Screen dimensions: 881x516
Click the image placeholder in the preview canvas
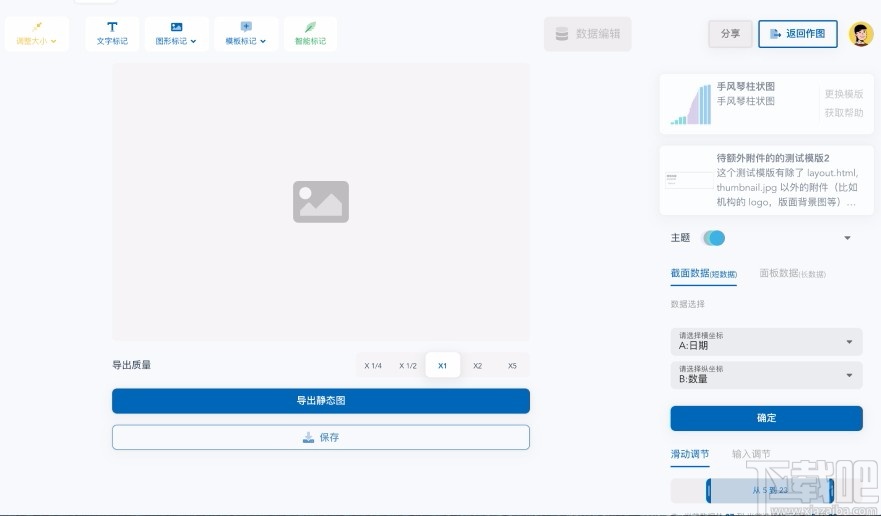(x=321, y=202)
